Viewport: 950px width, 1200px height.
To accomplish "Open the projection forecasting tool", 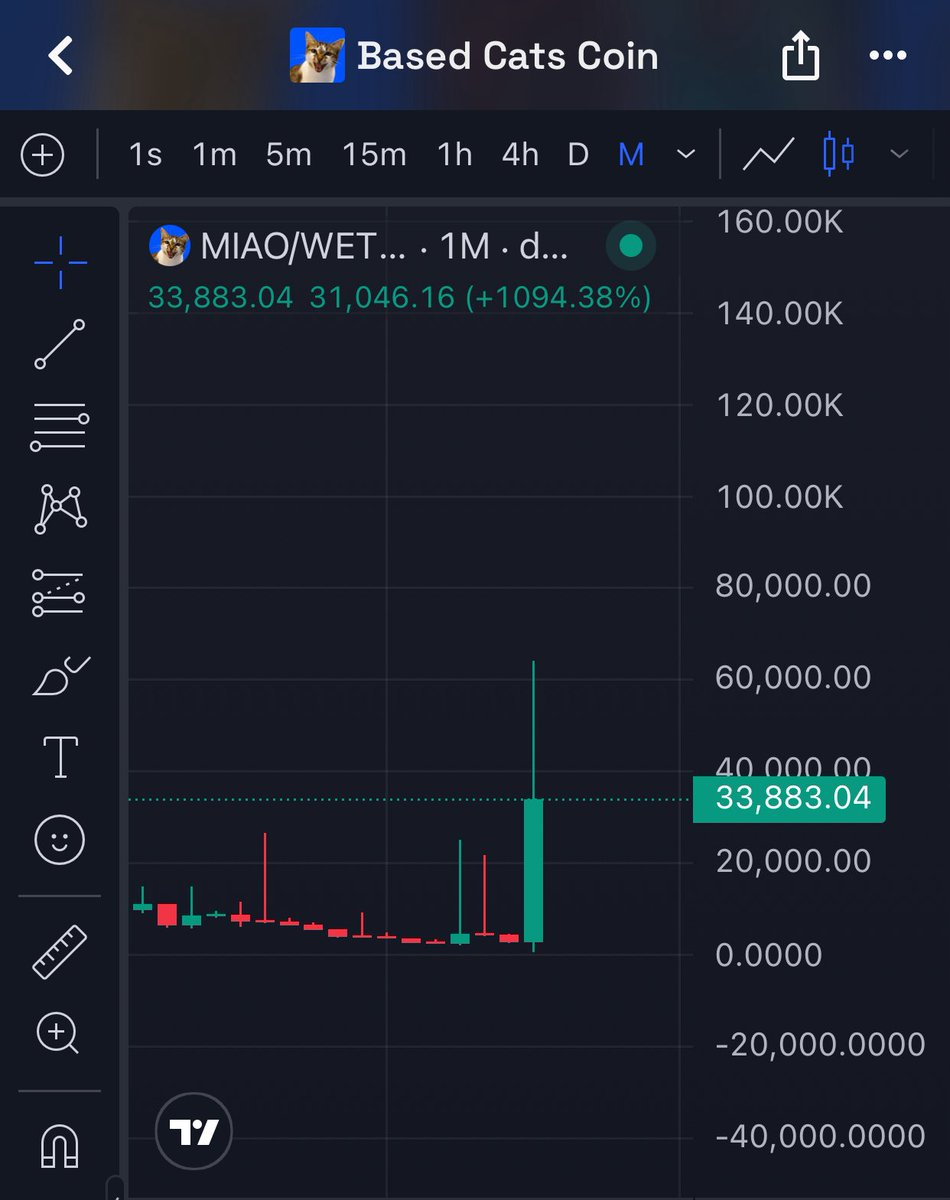I will click(58, 591).
